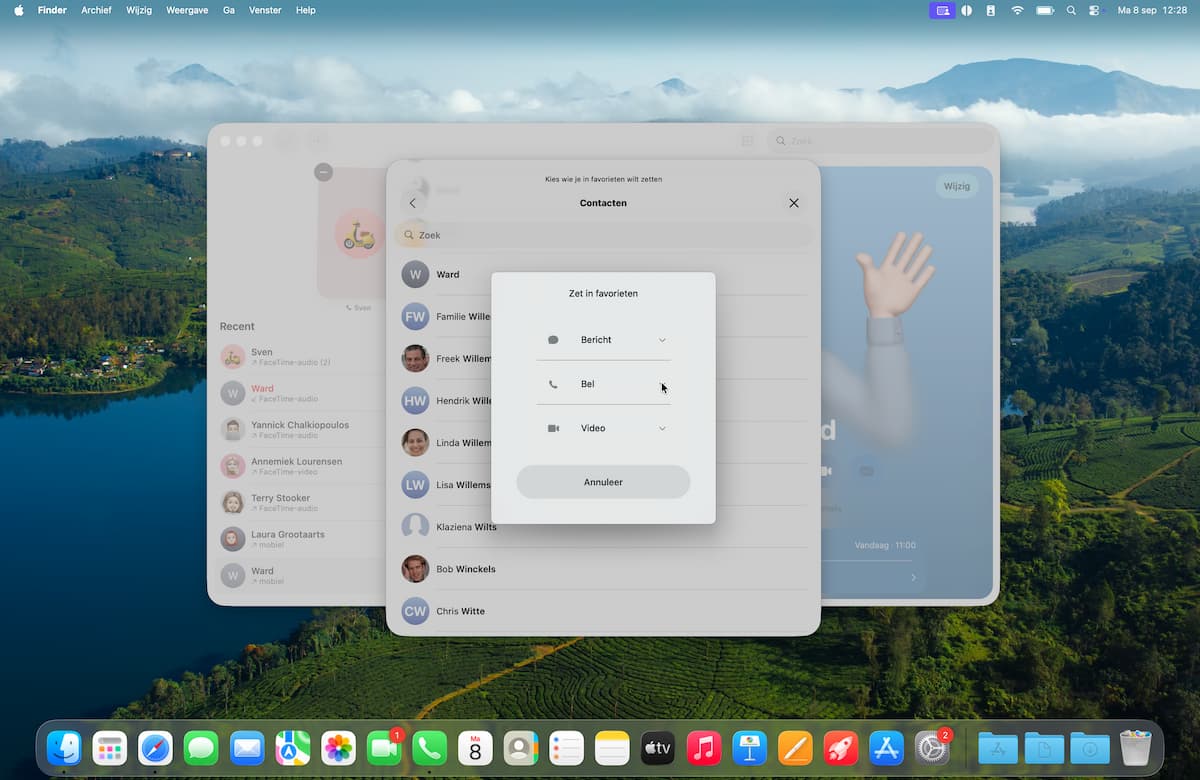The image size is (1200, 780).
Task: Open Spotlight search in the menu bar
Action: 1071,10
